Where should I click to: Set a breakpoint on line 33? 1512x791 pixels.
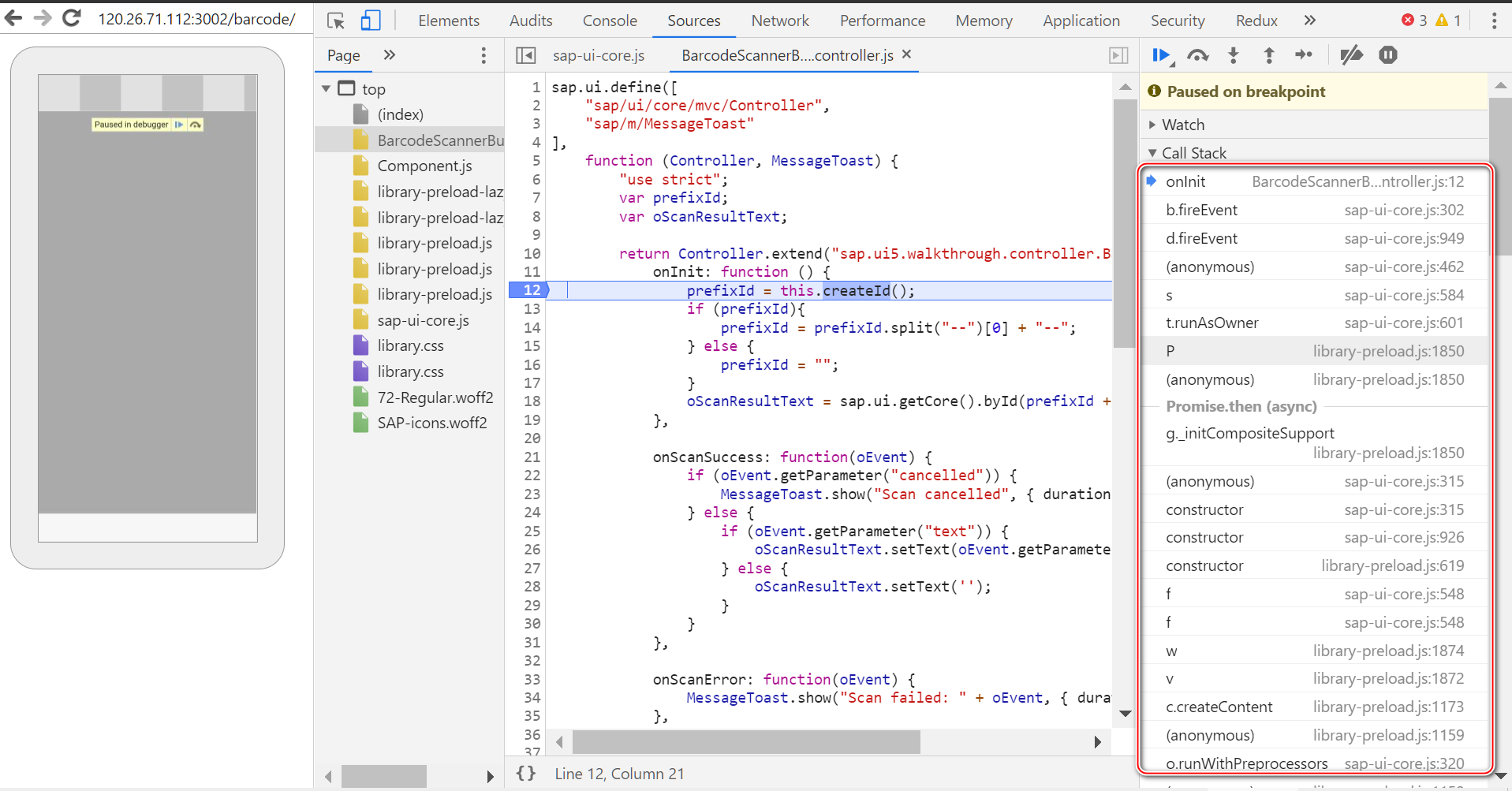(532, 680)
